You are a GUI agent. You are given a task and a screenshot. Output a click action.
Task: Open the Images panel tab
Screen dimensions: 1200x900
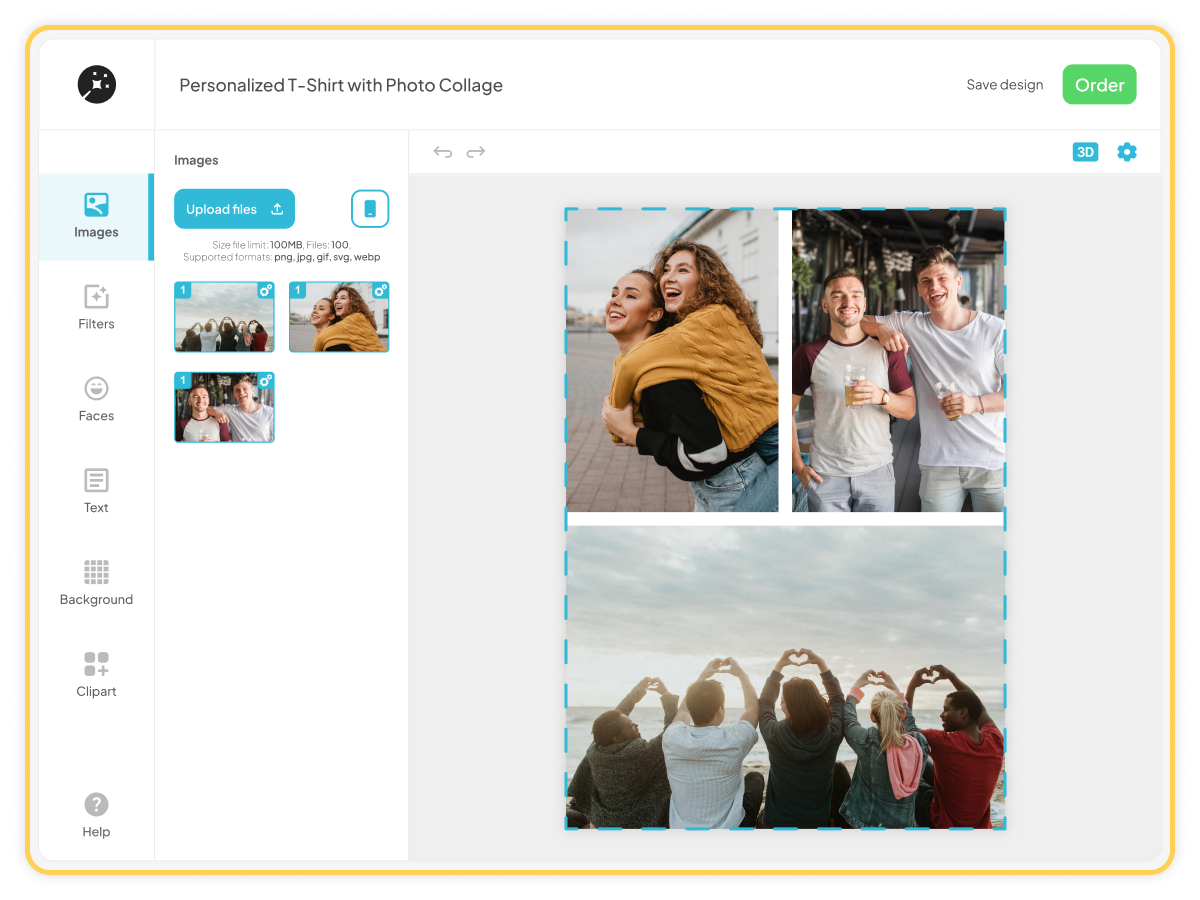[96, 217]
